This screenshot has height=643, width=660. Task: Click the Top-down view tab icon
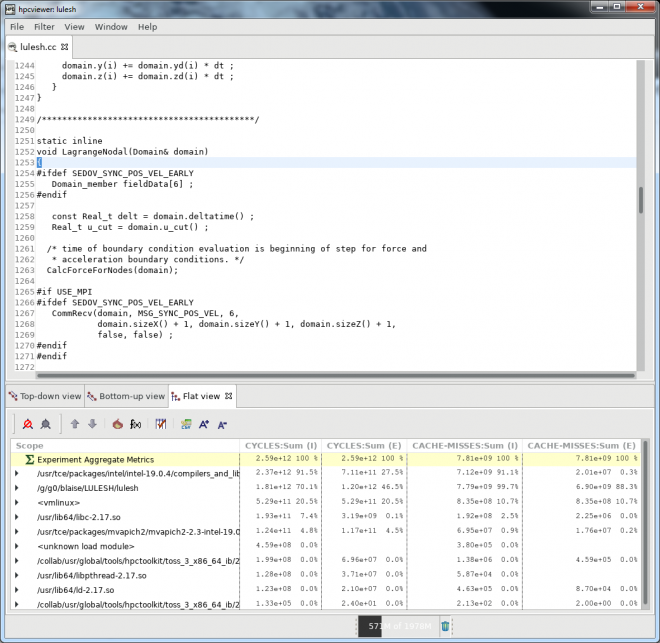pos(13,396)
